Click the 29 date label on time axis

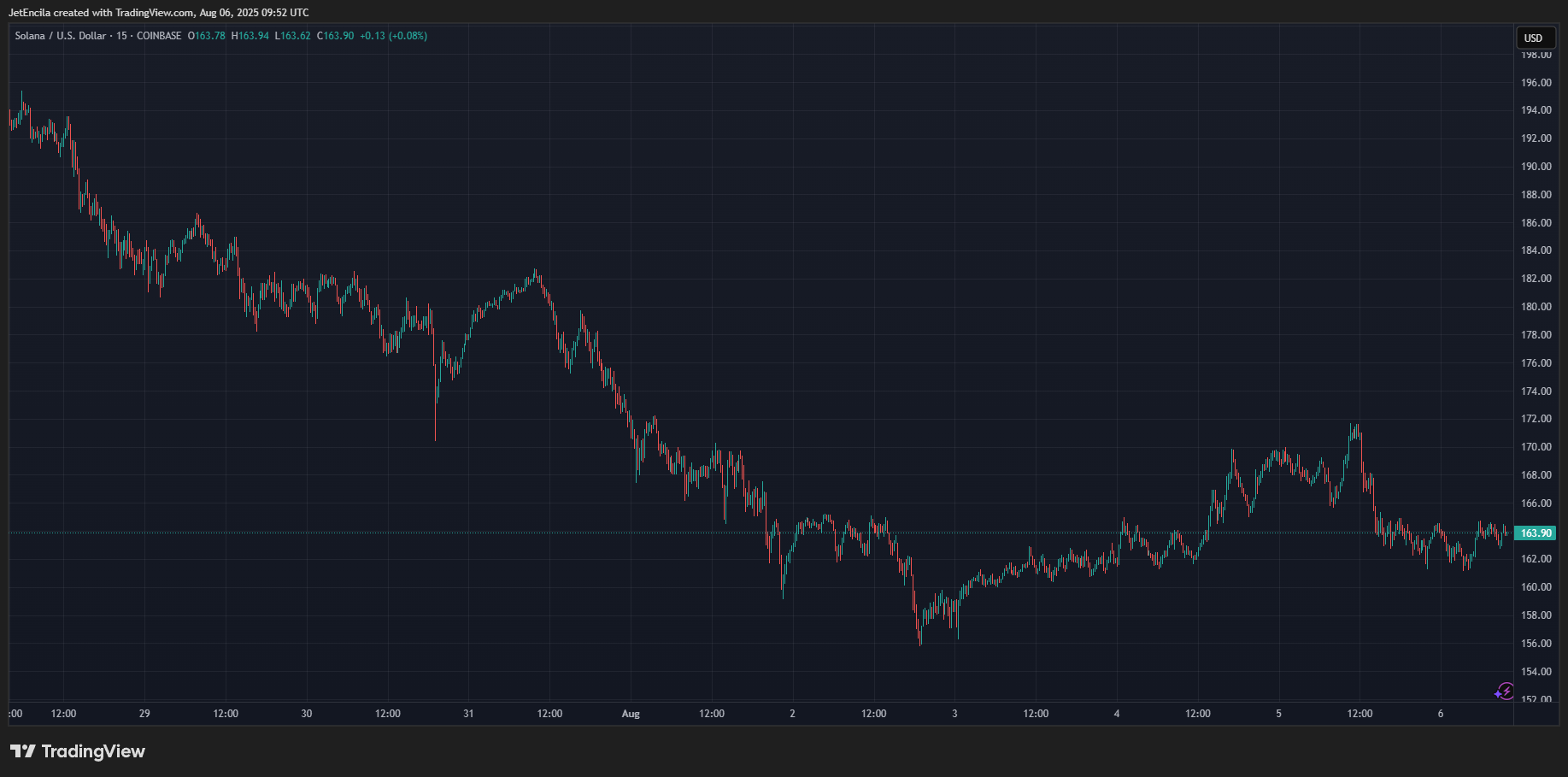pyautogui.click(x=144, y=714)
